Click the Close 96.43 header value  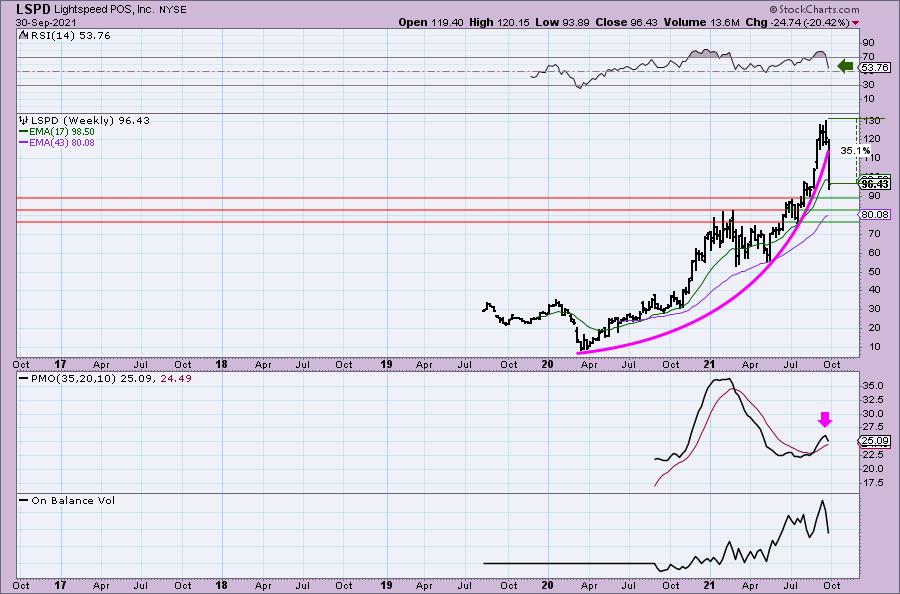pos(626,22)
